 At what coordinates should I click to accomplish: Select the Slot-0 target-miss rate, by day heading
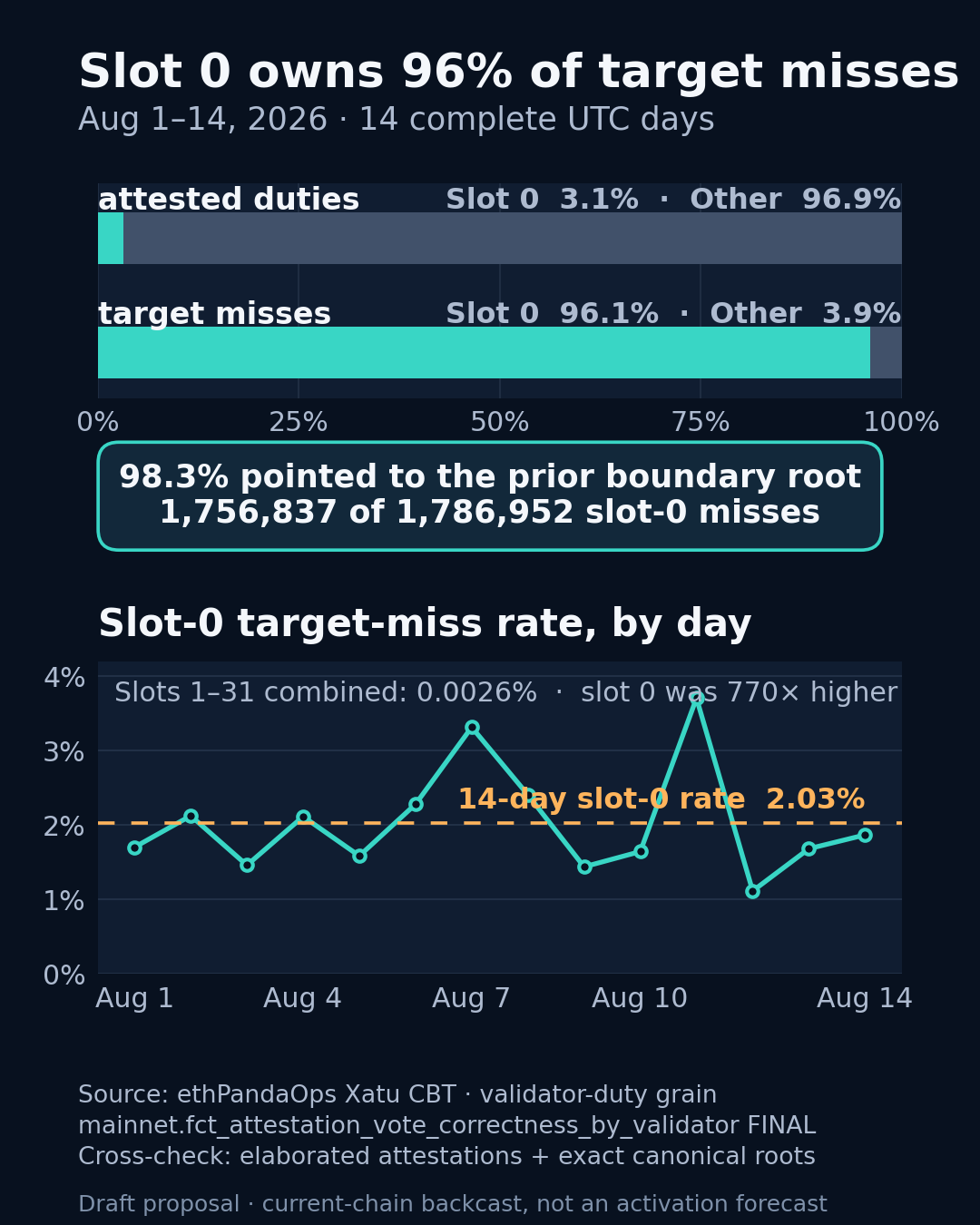[425, 624]
